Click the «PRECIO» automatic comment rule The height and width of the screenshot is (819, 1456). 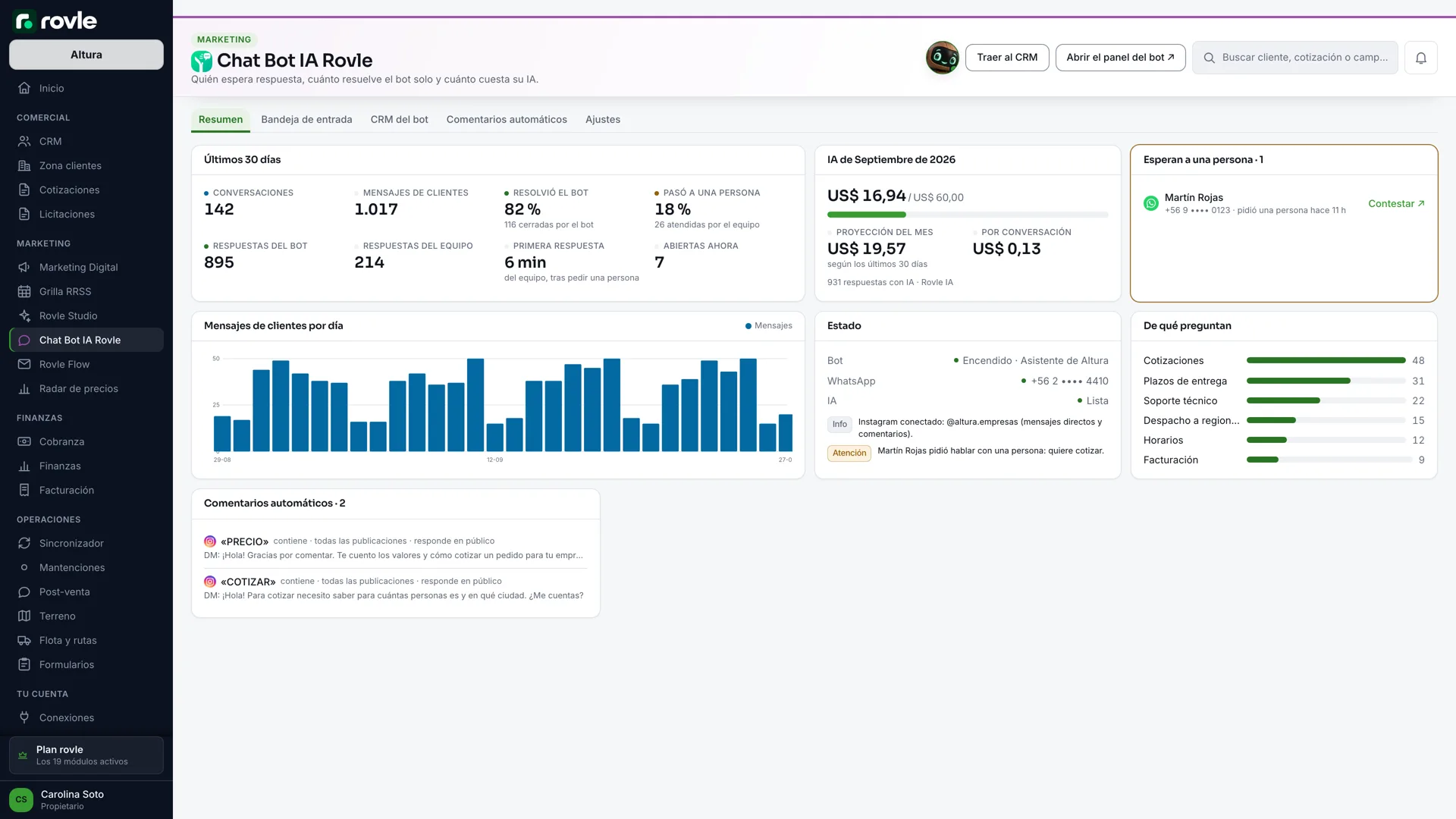(395, 548)
